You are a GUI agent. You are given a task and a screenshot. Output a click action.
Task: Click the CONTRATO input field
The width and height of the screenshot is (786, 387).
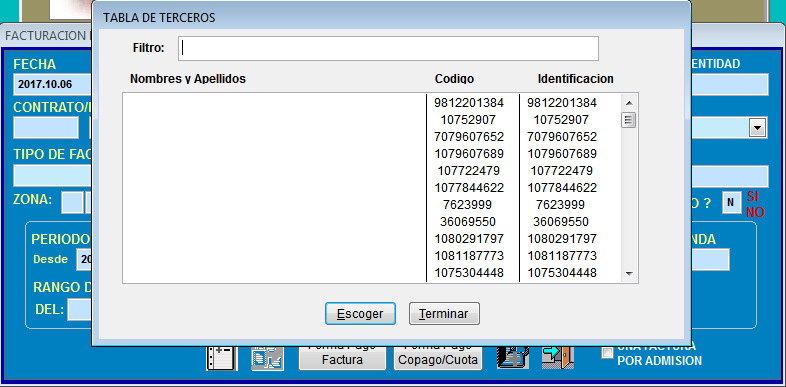coord(46,127)
